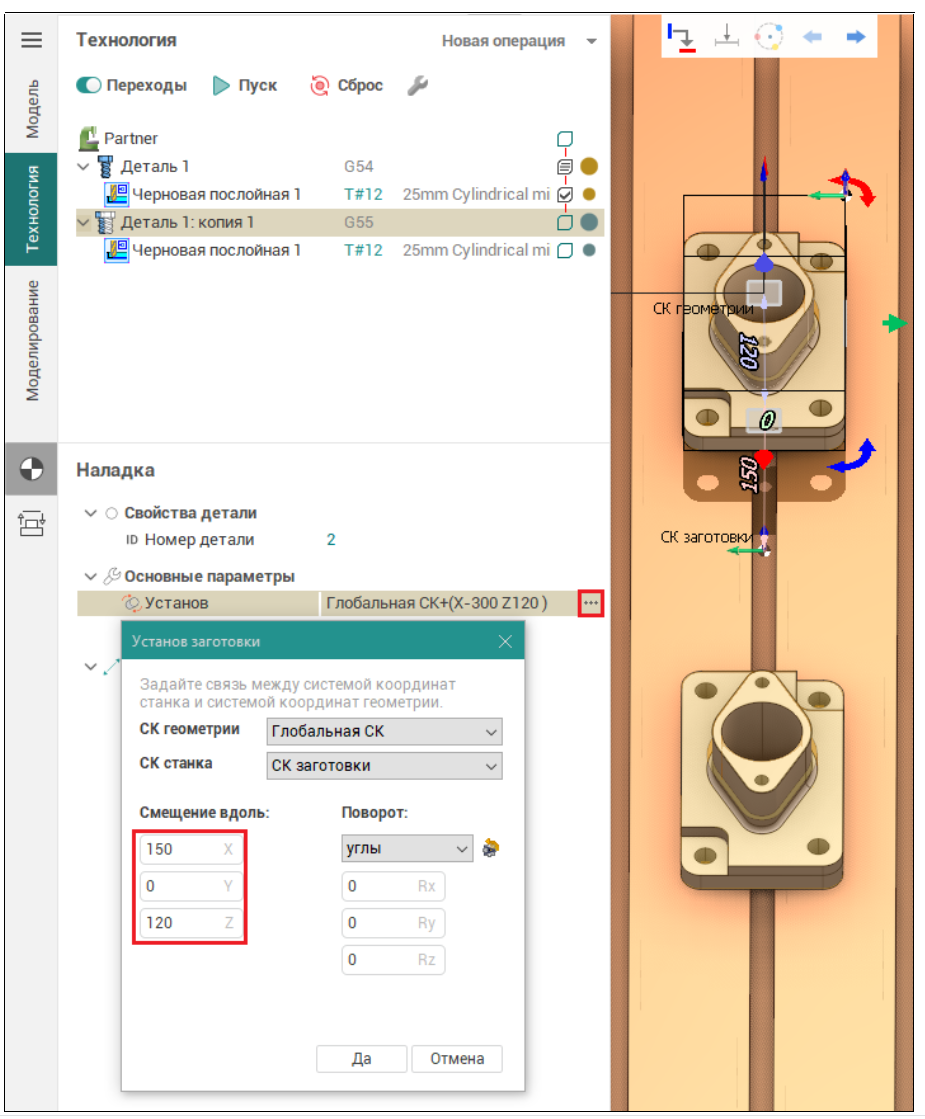Viewport: 925px width, 1119px height.
Task: Switch to the Моделирование tab
Action: pos(32,342)
